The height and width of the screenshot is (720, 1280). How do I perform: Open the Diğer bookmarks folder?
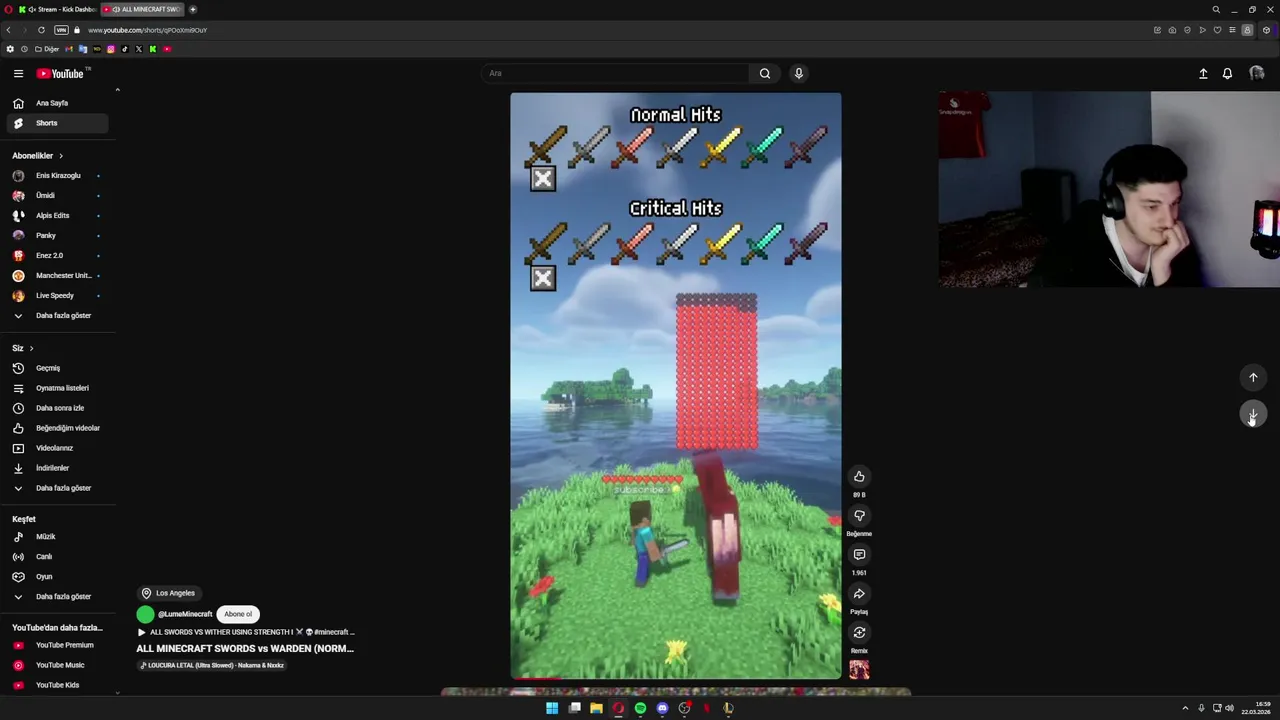(x=47, y=49)
